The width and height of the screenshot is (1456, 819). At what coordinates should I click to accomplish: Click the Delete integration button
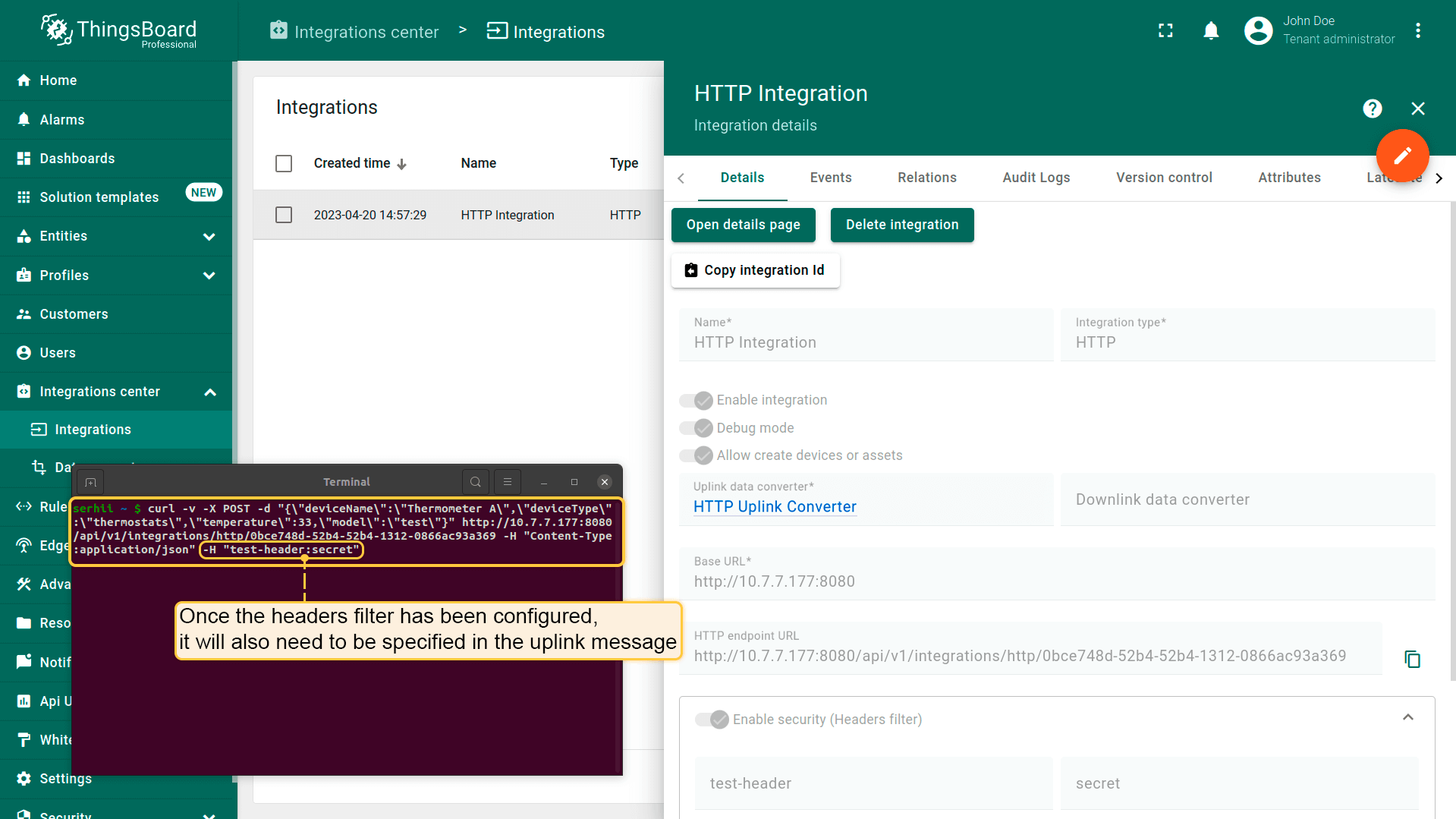click(901, 225)
